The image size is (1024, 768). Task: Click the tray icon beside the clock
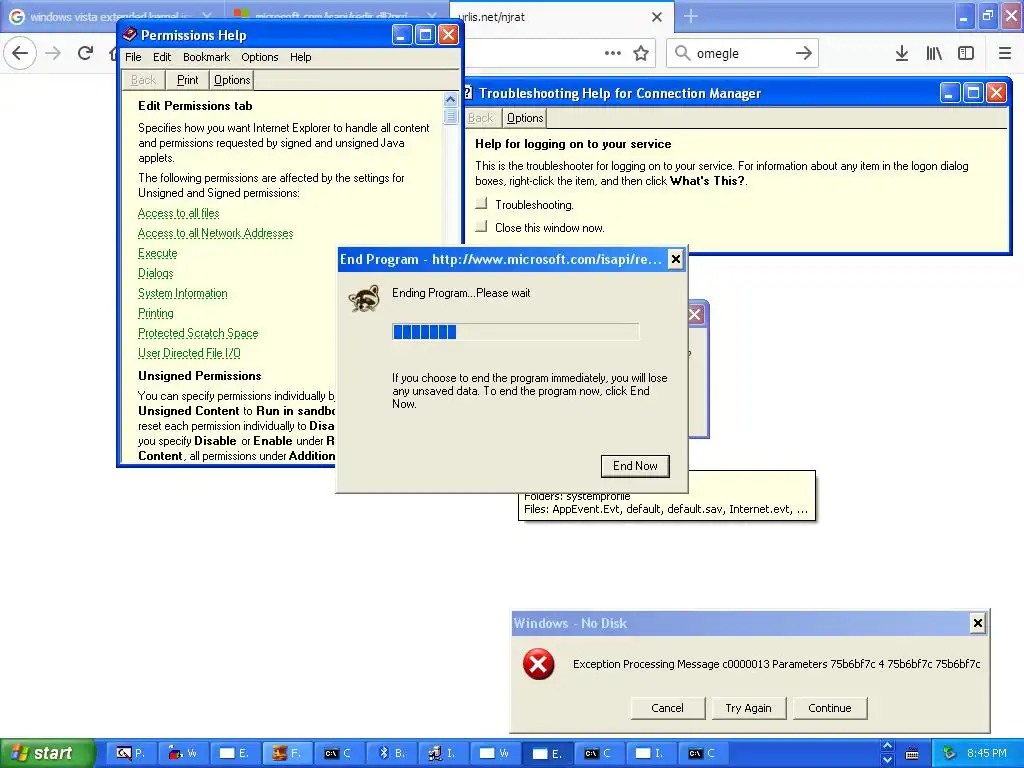(949, 753)
